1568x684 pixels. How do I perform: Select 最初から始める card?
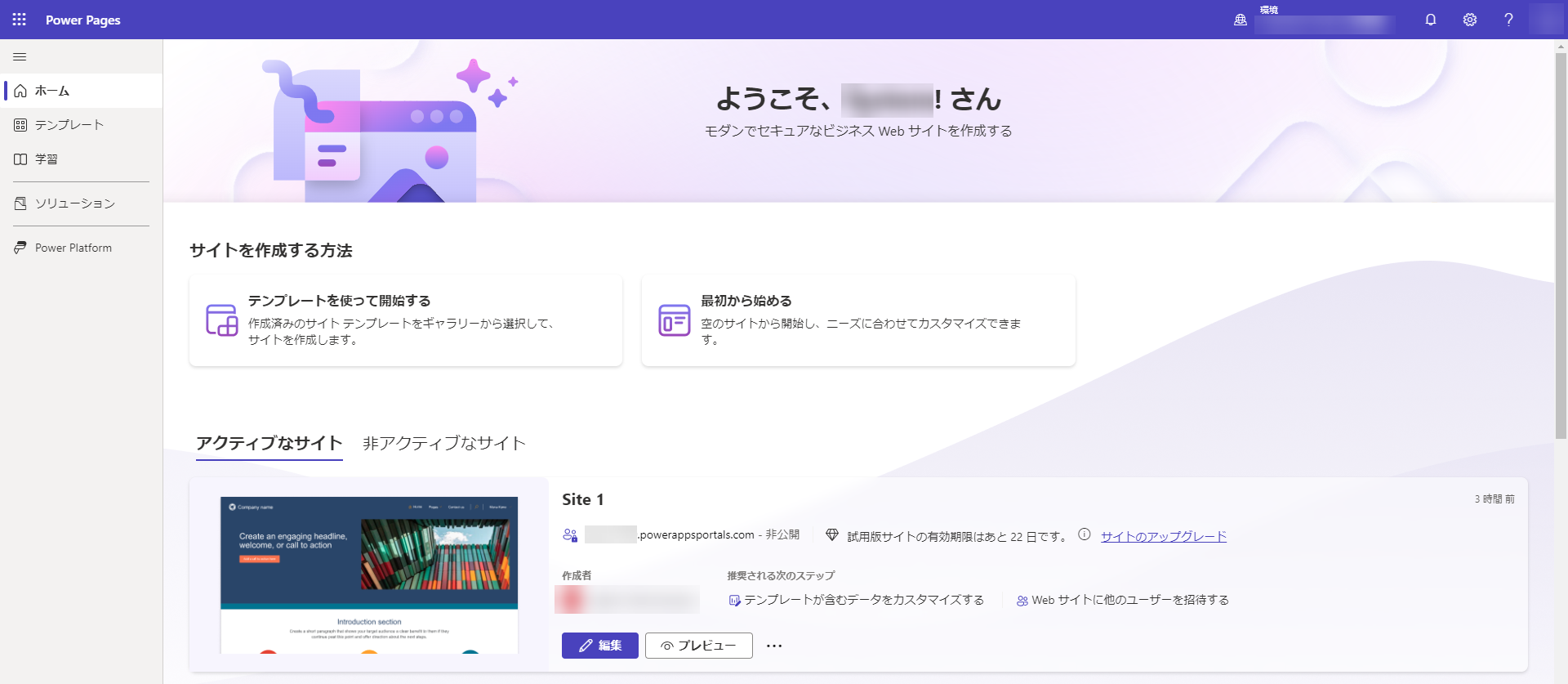[x=858, y=320]
